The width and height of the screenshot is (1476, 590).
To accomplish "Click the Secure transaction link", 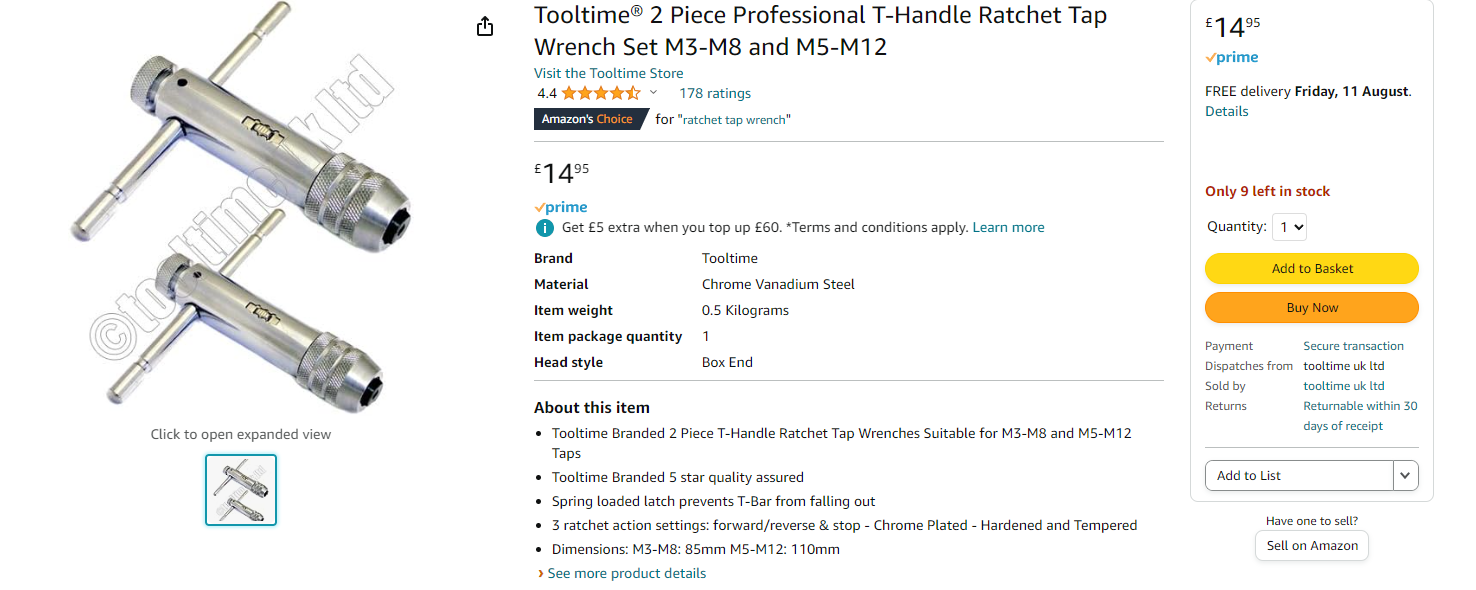I will [x=1353, y=346].
